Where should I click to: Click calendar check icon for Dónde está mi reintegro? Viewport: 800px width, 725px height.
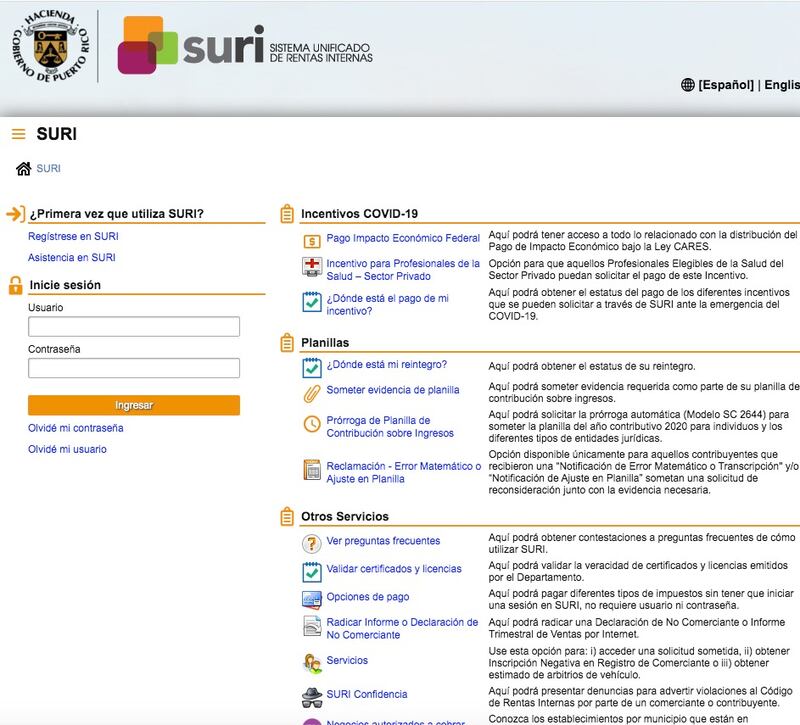pyautogui.click(x=312, y=367)
